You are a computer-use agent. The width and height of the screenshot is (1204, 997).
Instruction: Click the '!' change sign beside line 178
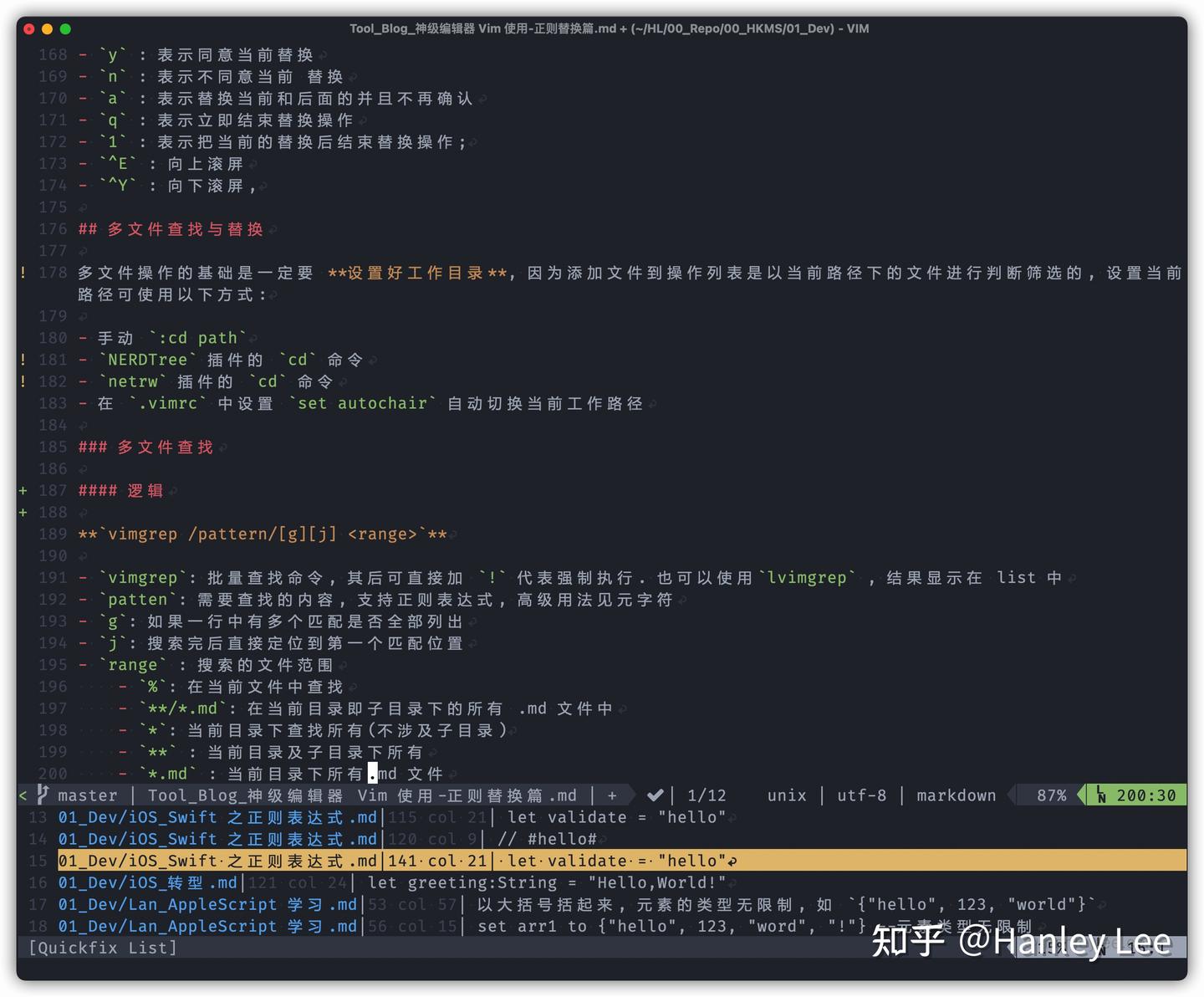point(23,273)
